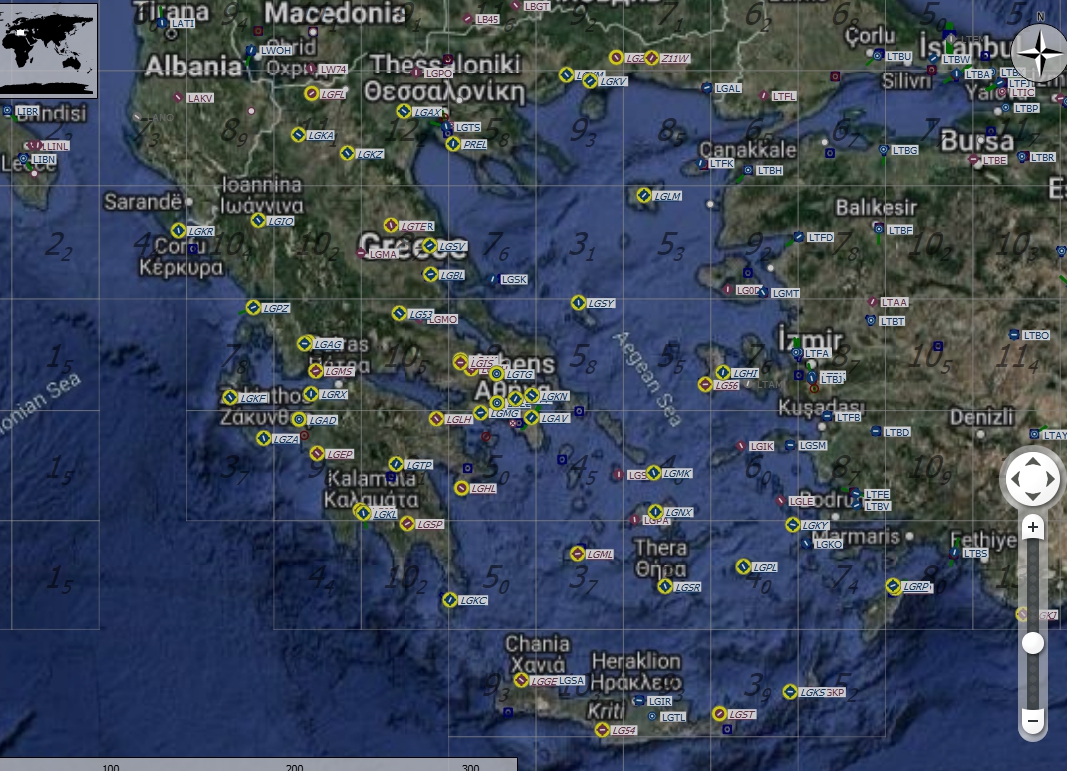
Task: Click the LGKC airport marker on Kythira
Action: (450, 600)
